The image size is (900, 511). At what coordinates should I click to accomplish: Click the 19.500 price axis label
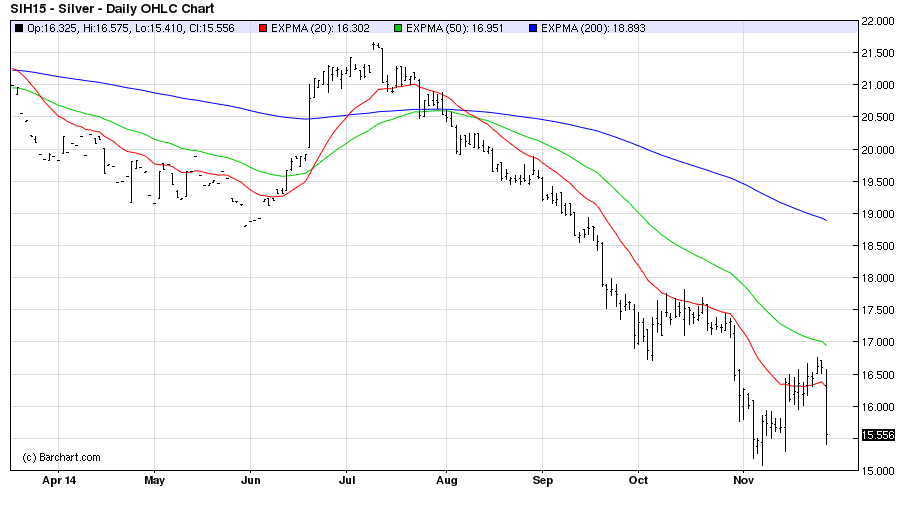[878, 182]
